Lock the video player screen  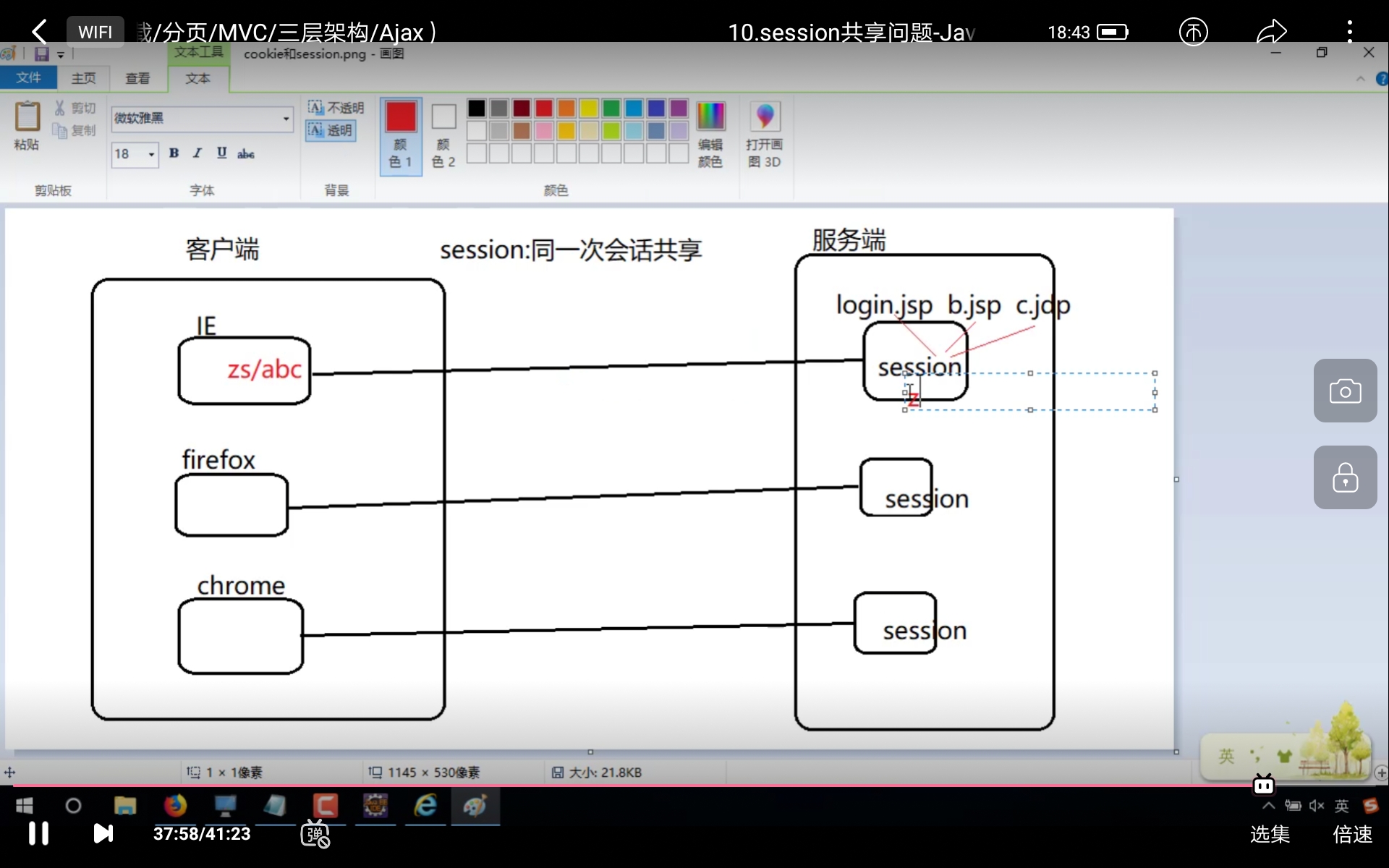point(1345,477)
